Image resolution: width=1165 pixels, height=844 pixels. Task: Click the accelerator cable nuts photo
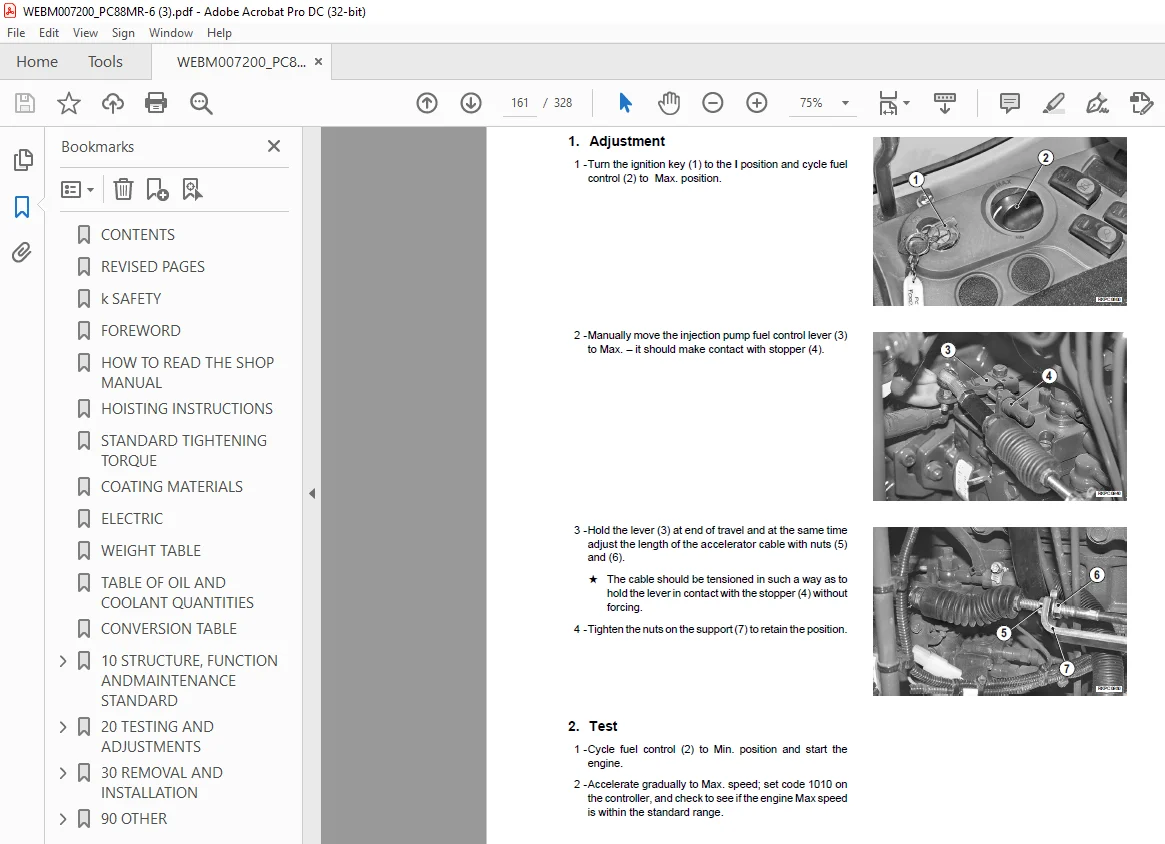click(999, 611)
